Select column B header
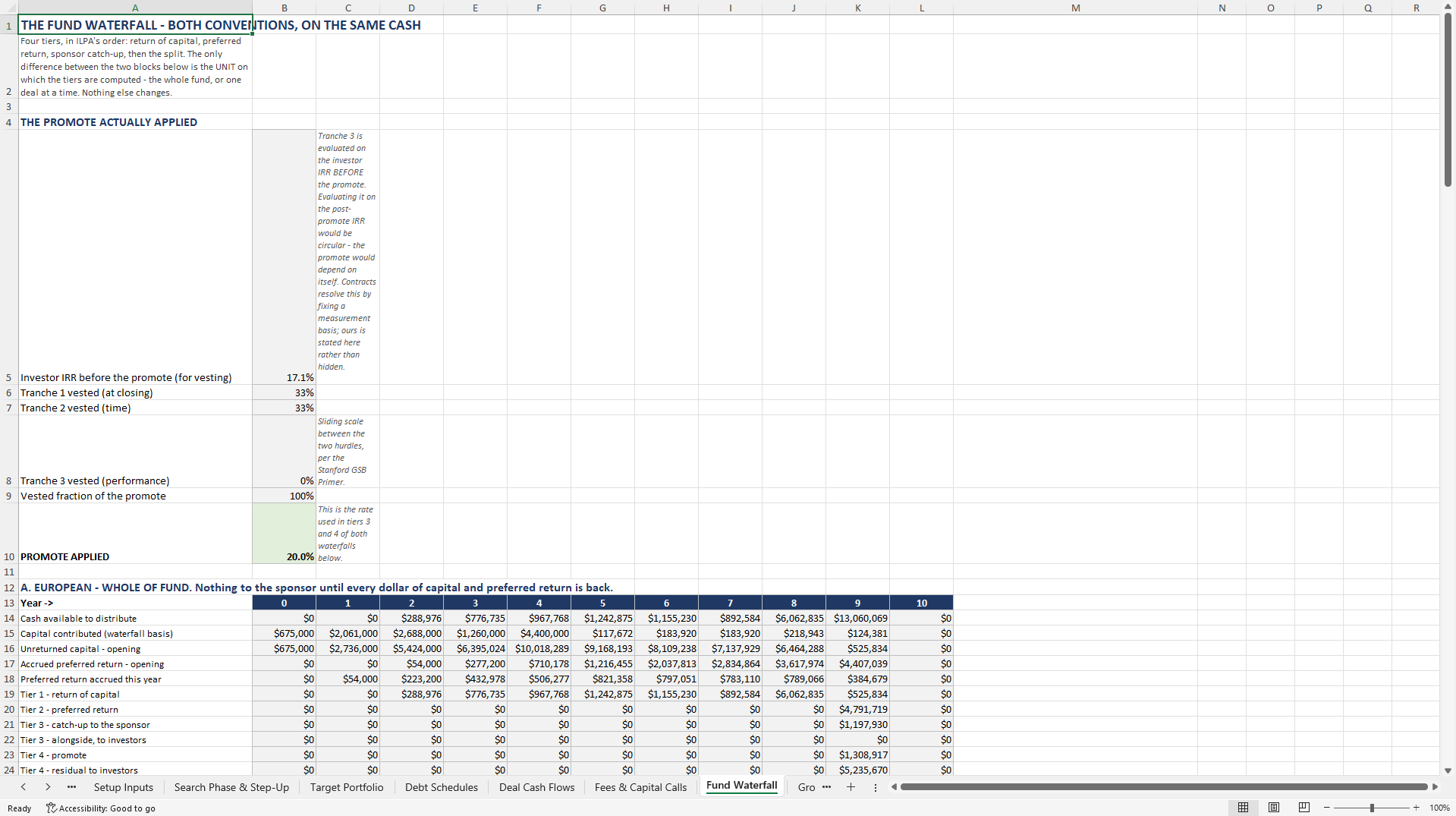The height and width of the screenshot is (816, 1456). click(x=284, y=8)
